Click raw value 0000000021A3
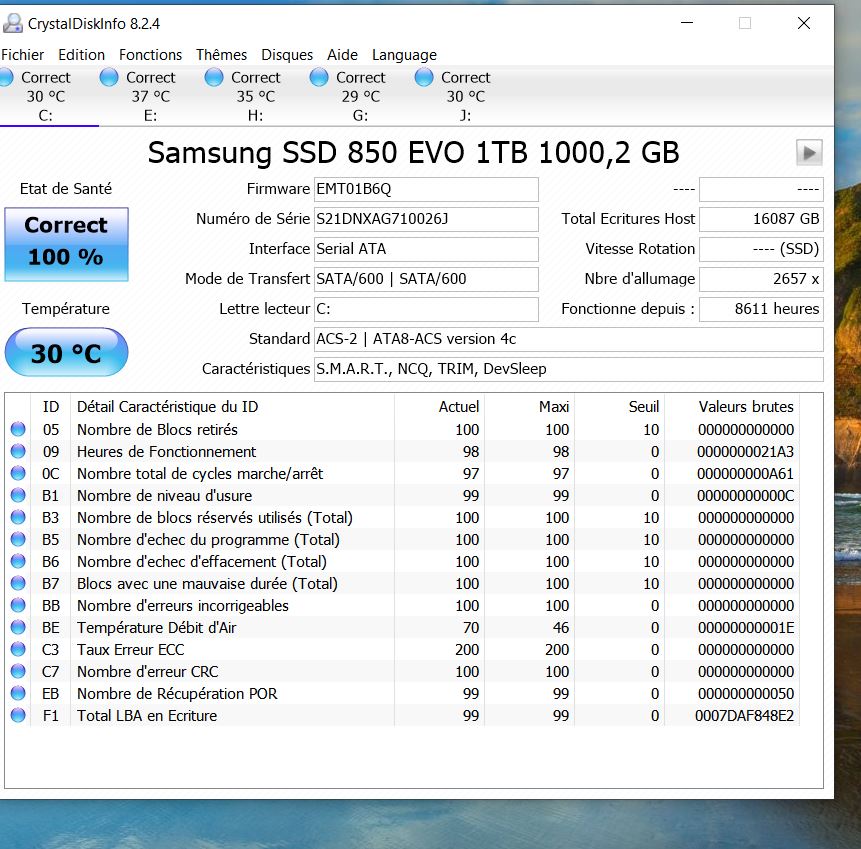 click(x=746, y=451)
